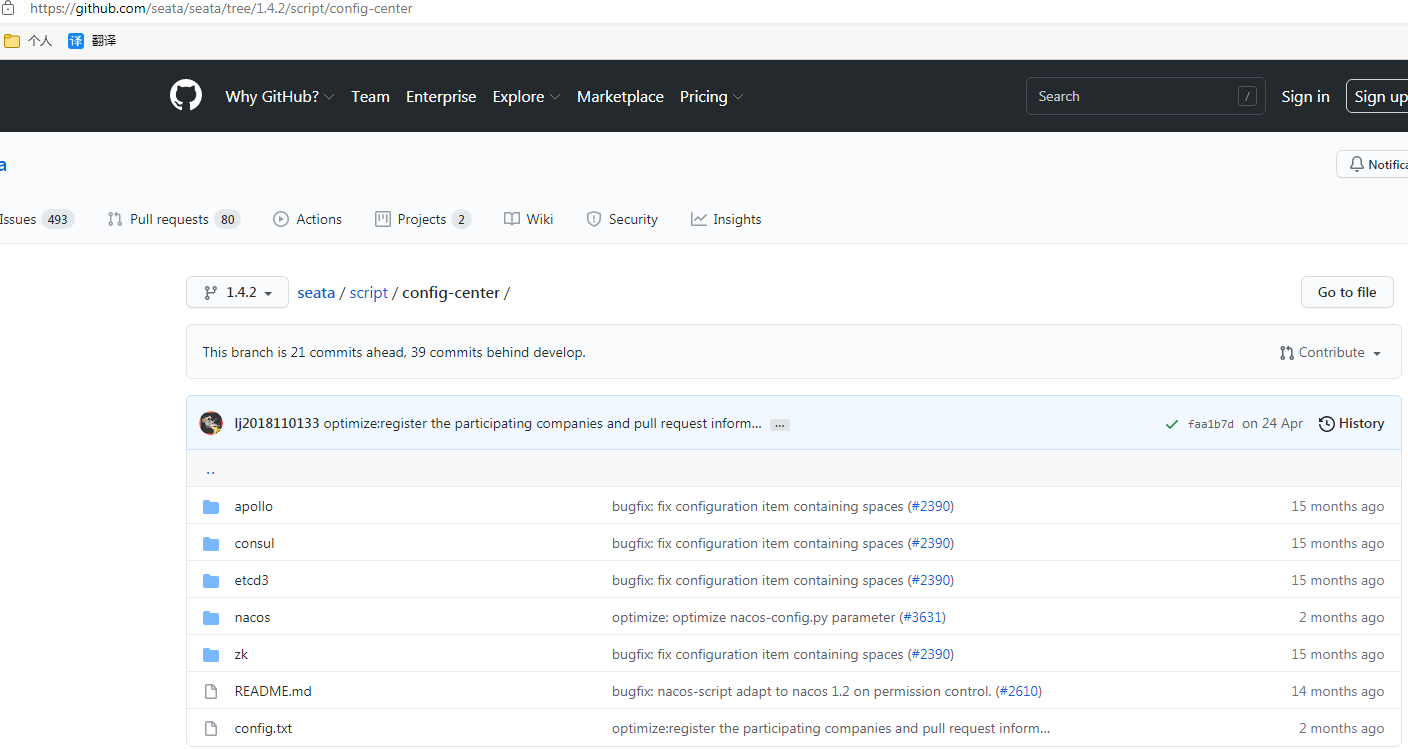Click the address bar lock icon
The width and height of the screenshot is (1408, 750).
click(9, 8)
